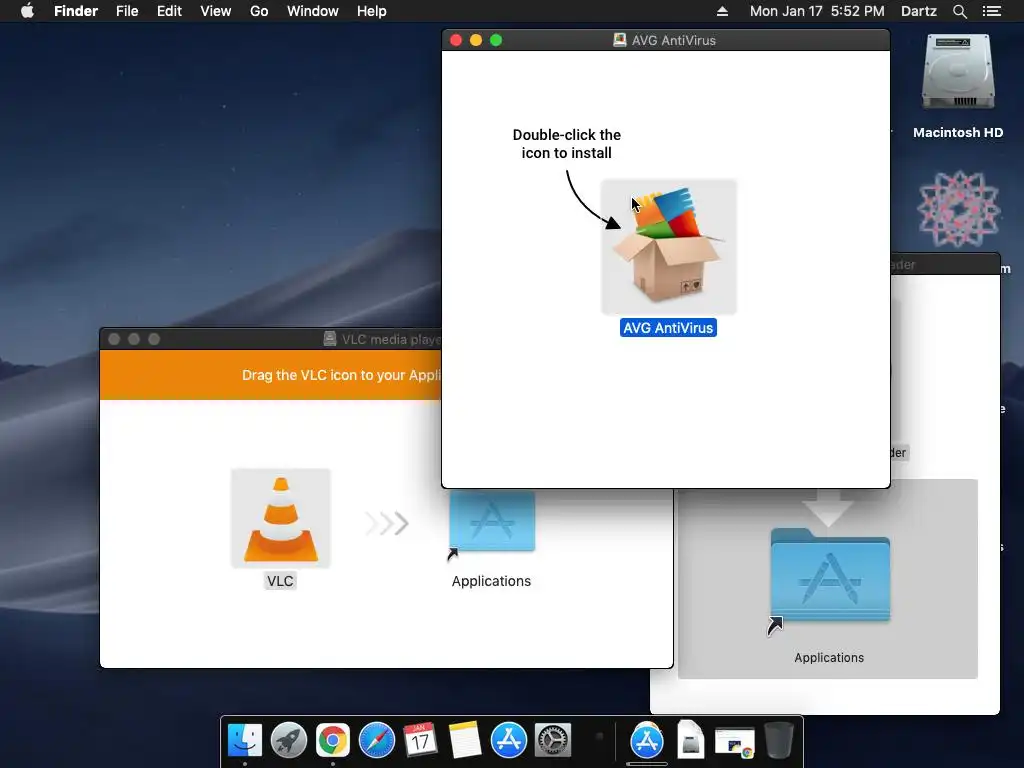The width and height of the screenshot is (1024, 768).
Task: Click the eject icon in menu bar
Action: coord(722,11)
